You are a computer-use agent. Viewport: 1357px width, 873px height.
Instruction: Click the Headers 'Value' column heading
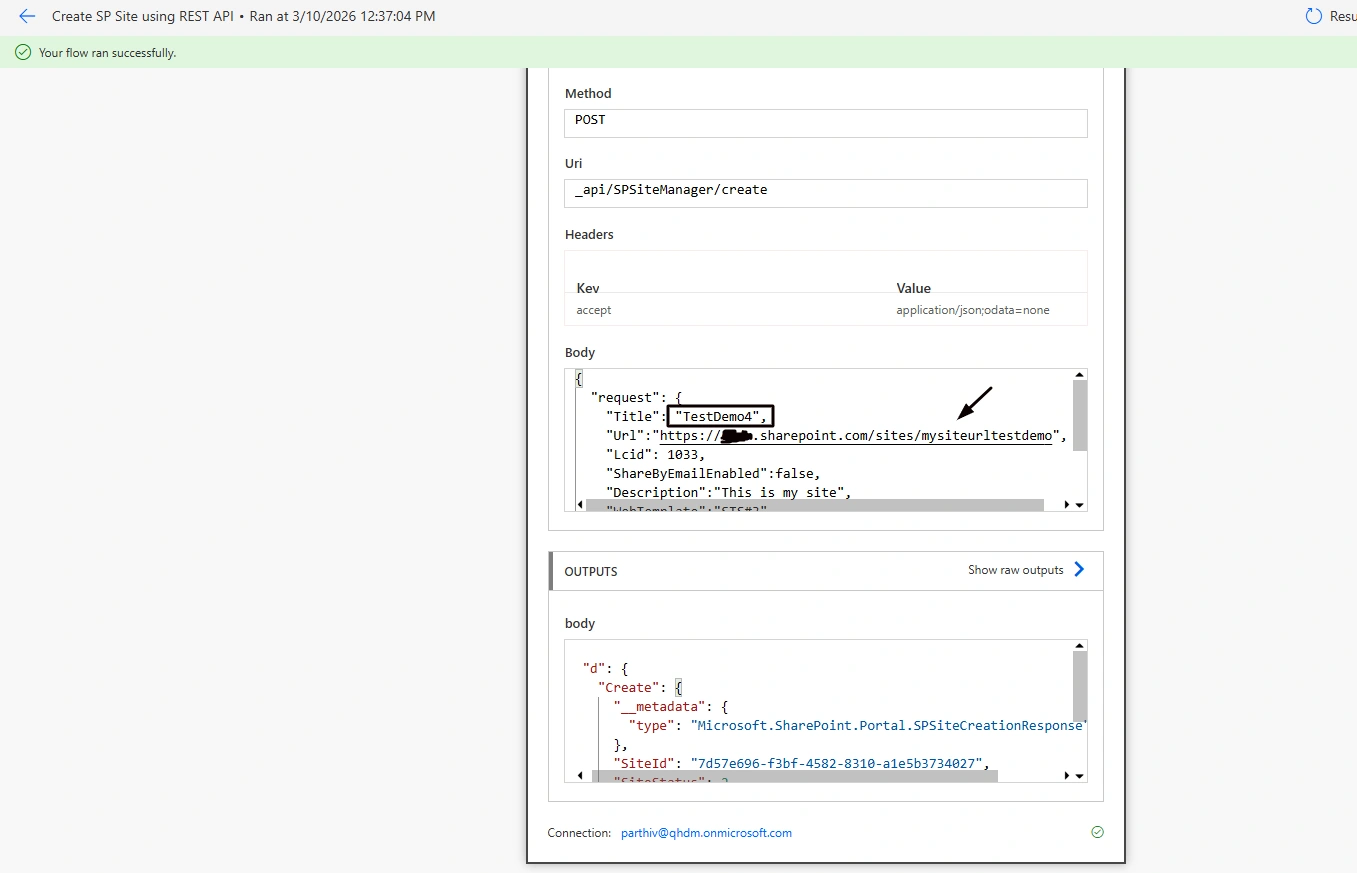coord(913,288)
